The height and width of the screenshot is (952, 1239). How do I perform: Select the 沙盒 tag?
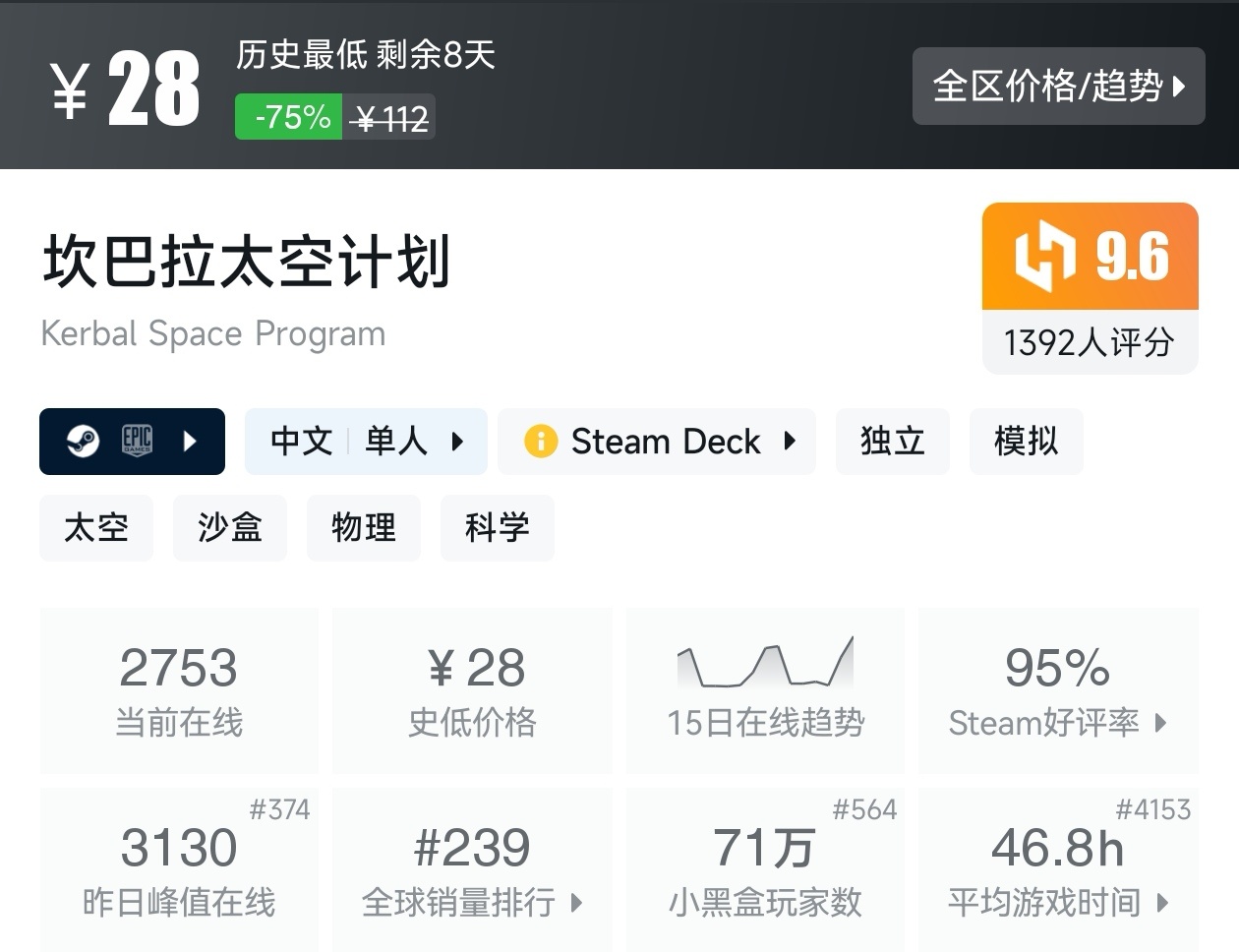pos(230,528)
